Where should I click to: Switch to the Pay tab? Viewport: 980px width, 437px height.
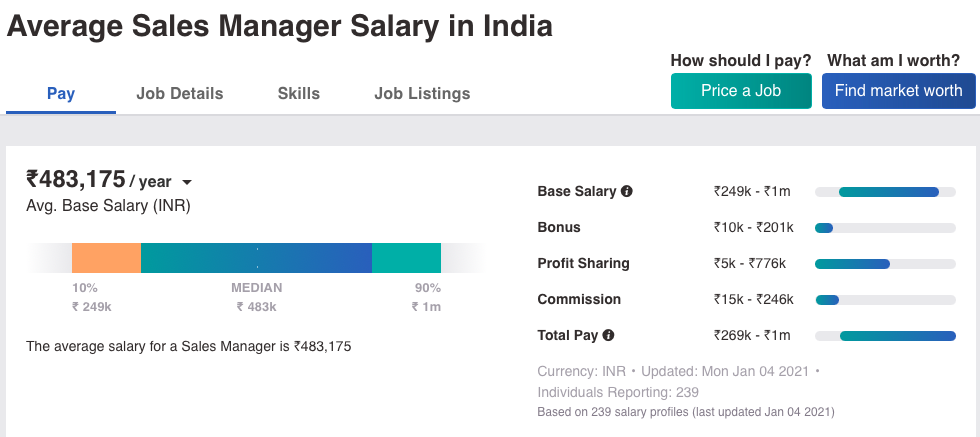click(61, 94)
